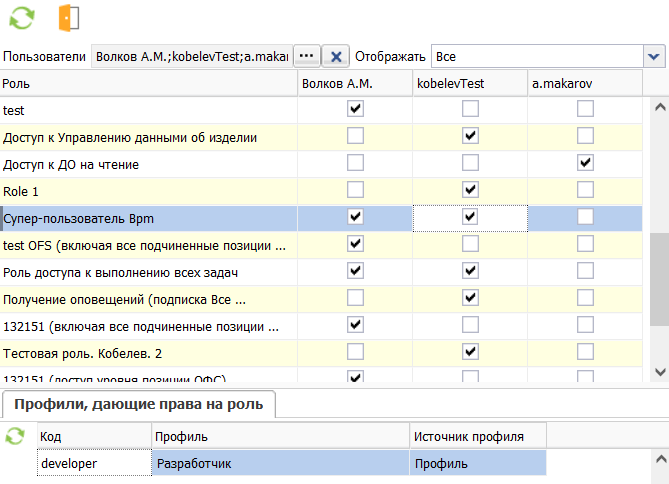Refresh the profiles list in bottom panel

[x=15, y=436]
